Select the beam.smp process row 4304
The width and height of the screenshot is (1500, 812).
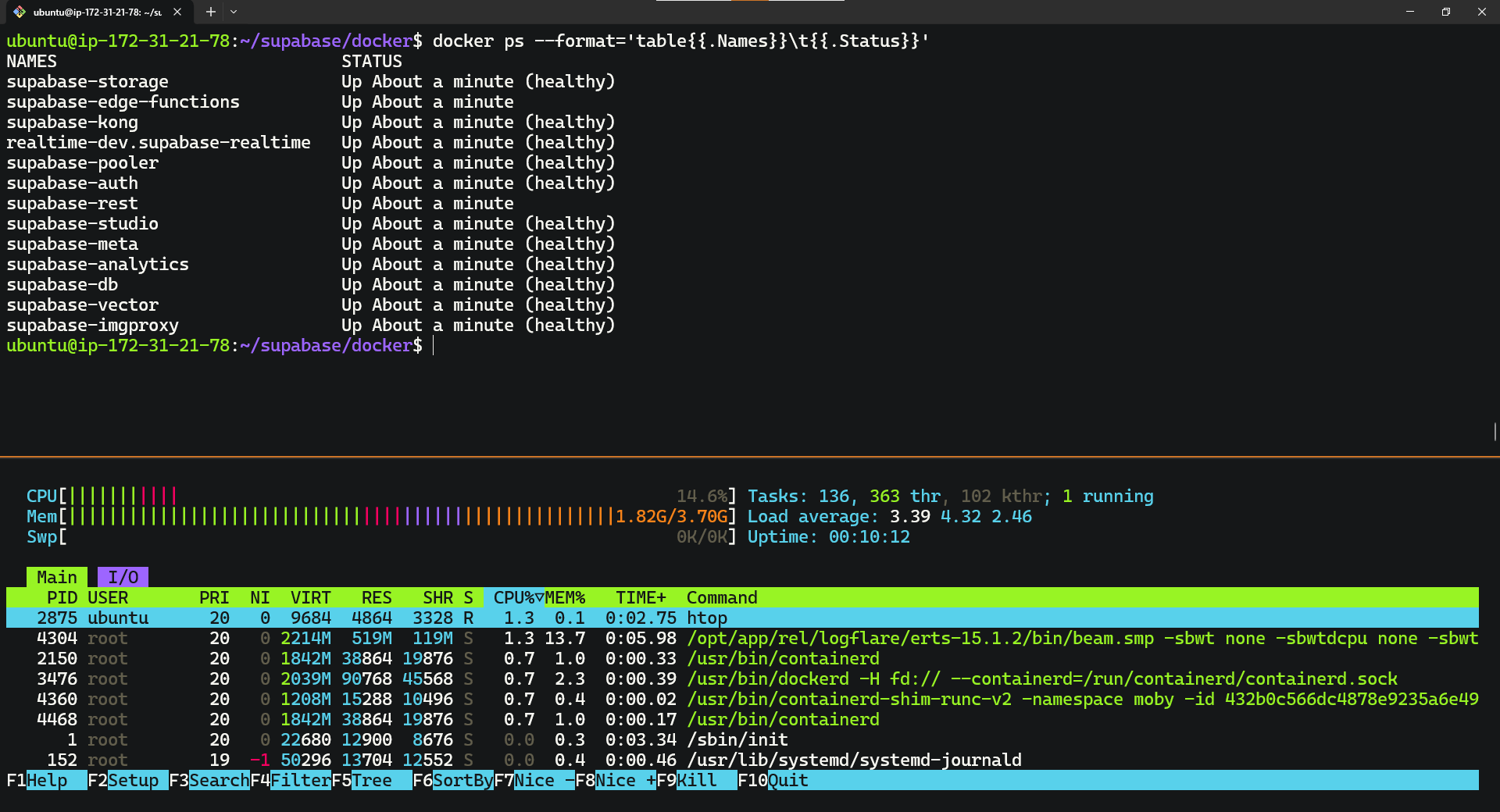click(x=742, y=638)
